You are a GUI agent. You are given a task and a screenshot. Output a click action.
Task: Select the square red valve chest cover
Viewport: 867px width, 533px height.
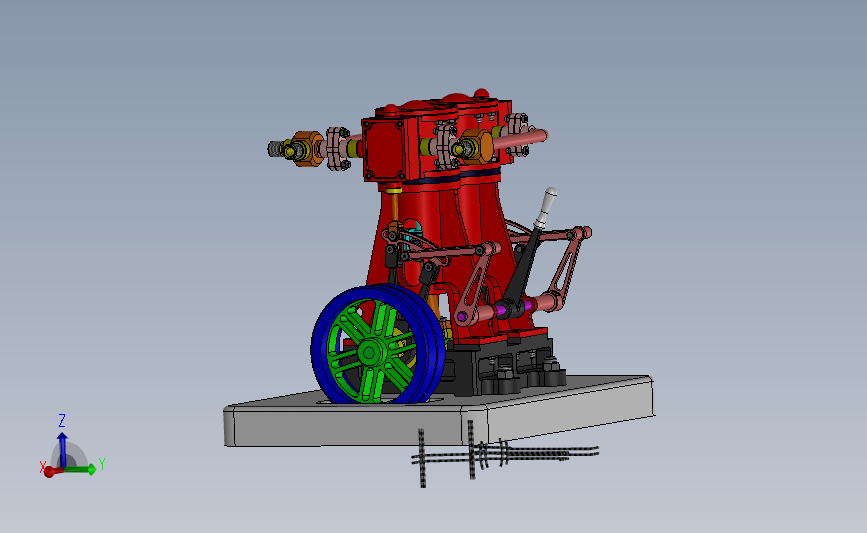pos(383,149)
